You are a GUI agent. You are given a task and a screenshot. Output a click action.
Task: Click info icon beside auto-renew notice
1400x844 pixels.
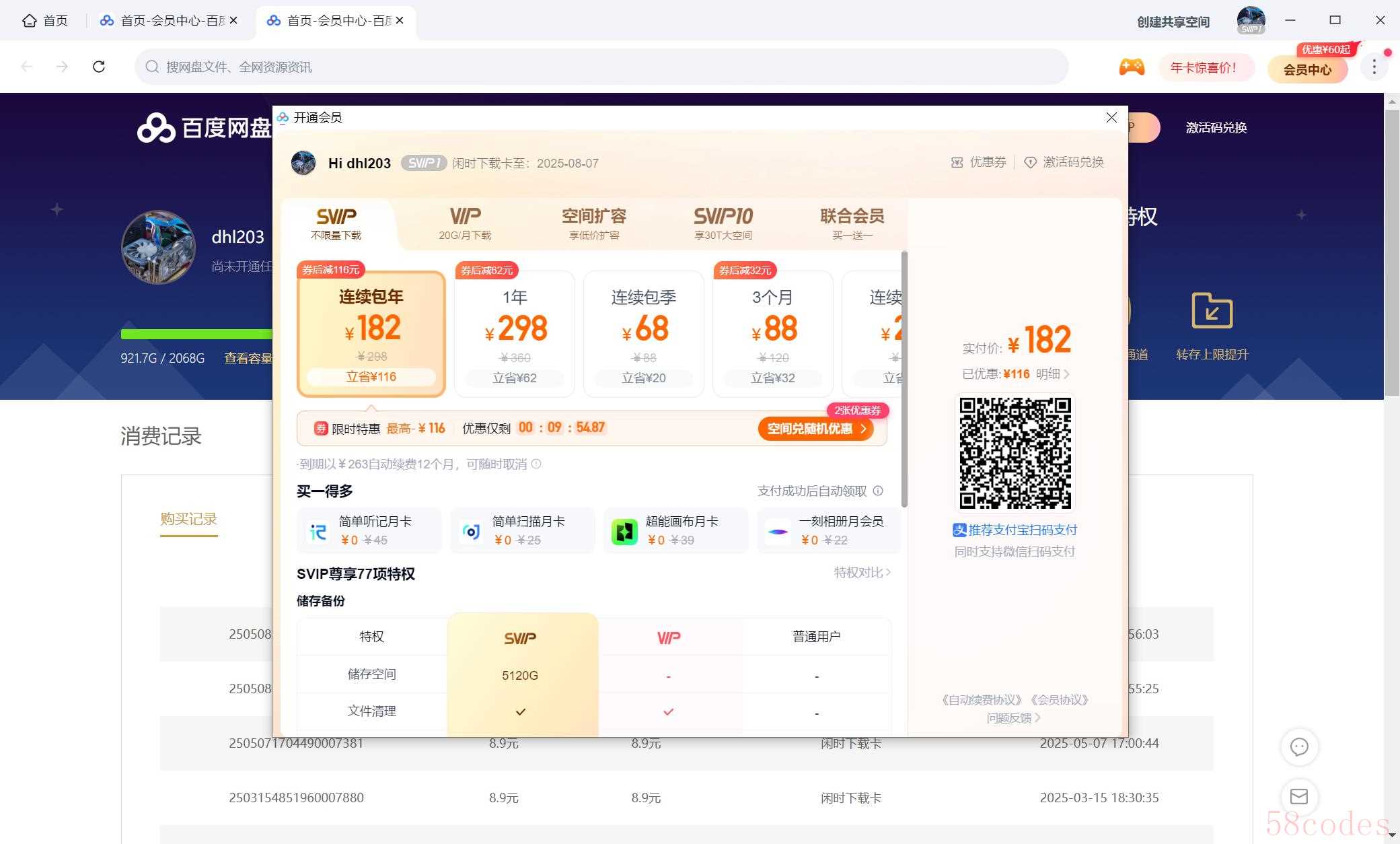(536, 464)
